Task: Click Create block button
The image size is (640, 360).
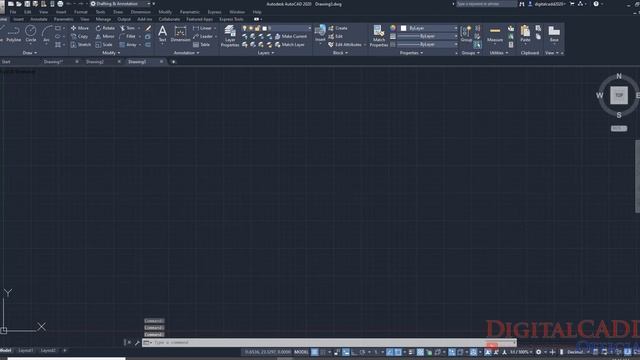Action: coord(338,28)
